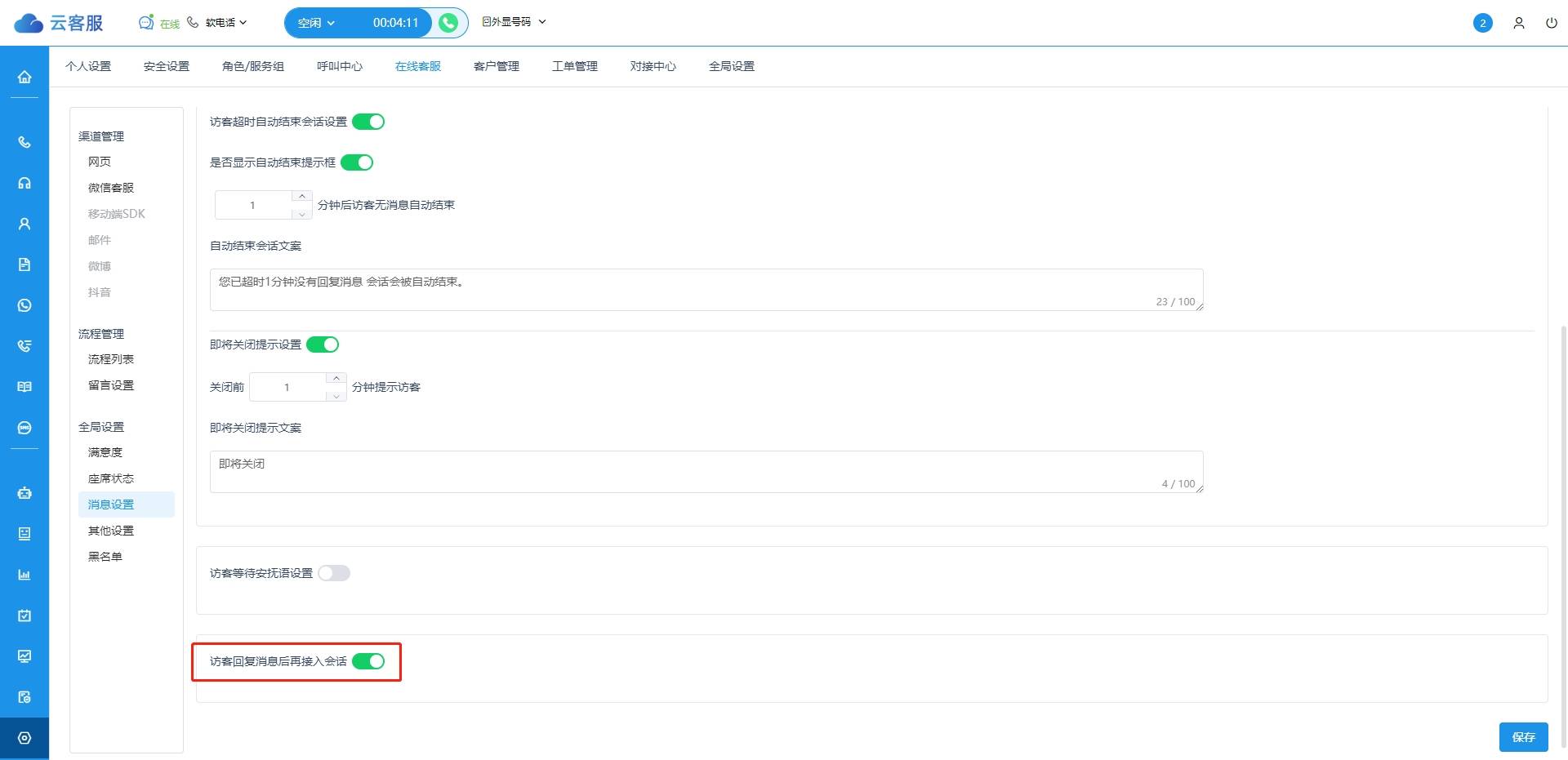The height and width of the screenshot is (760, 1568).
Task: Open the 外显号码 dropdown
Action: (x=514, y=22)
